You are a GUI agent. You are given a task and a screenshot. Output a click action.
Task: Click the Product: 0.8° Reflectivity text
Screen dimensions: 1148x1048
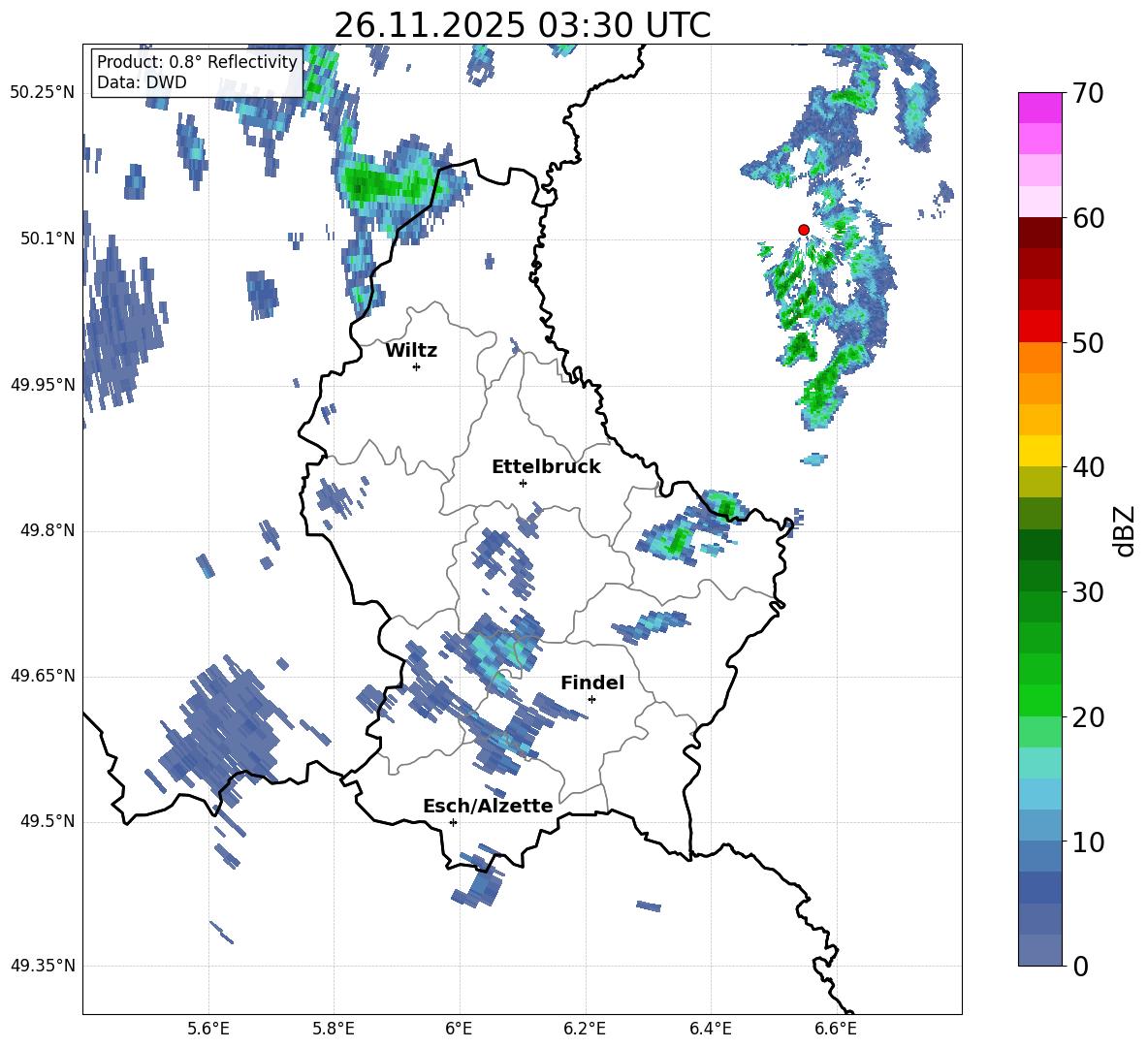click(197, 61)
